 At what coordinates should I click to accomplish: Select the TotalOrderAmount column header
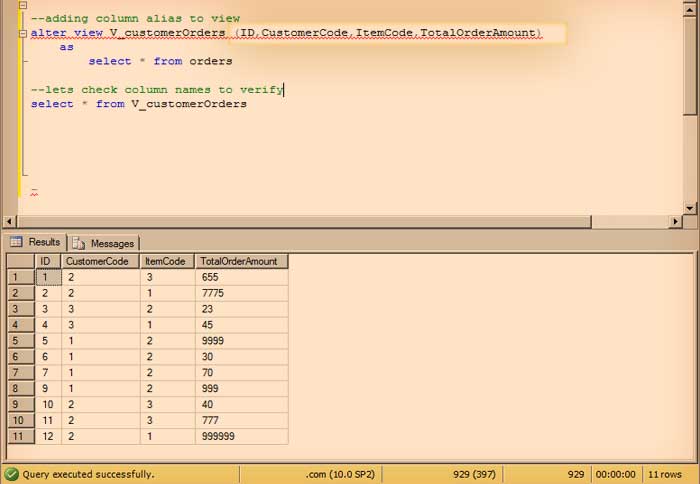pyautogui.click(x=242, y=261)
